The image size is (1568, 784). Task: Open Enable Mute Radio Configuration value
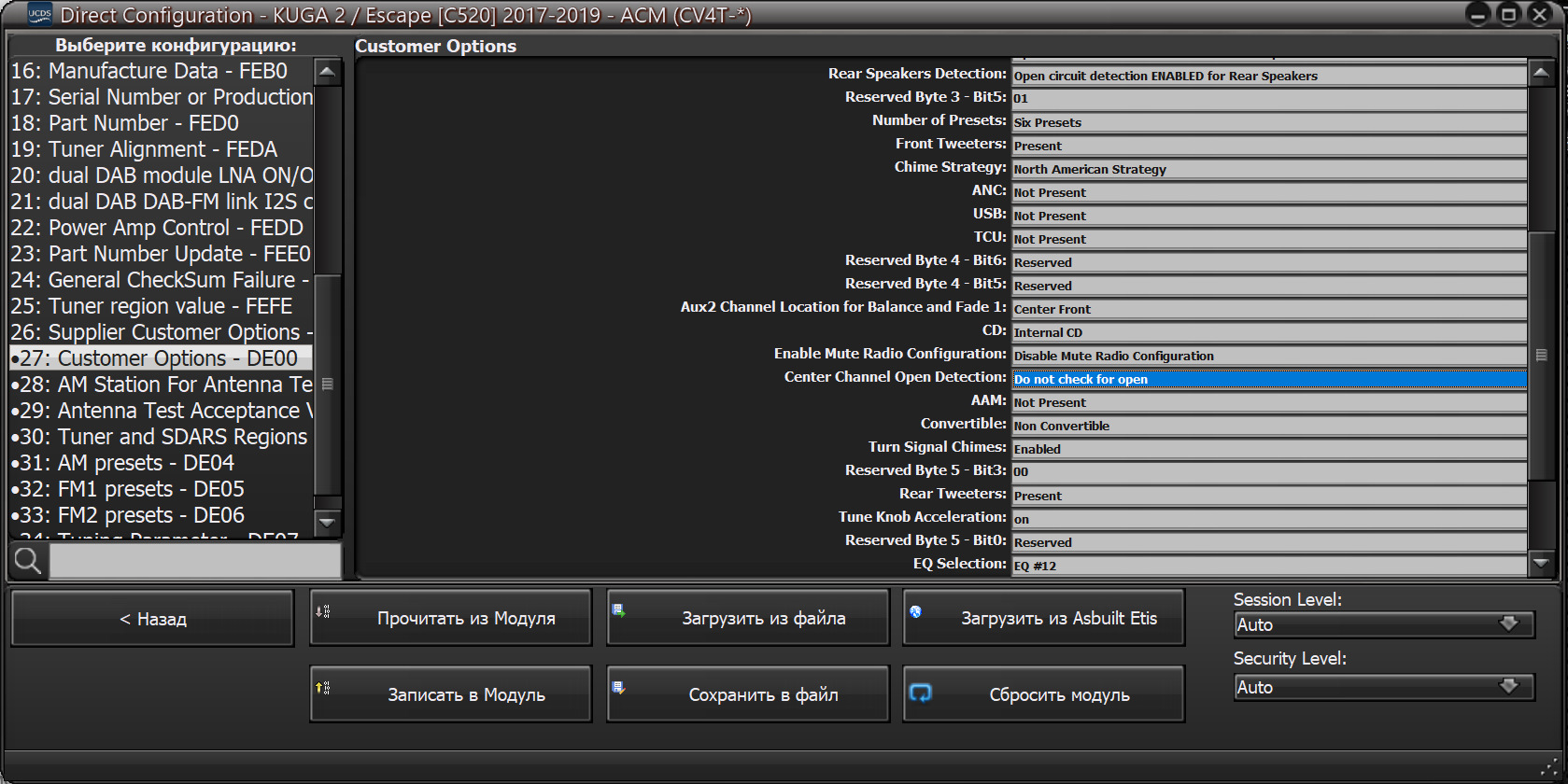point(1269,356)
